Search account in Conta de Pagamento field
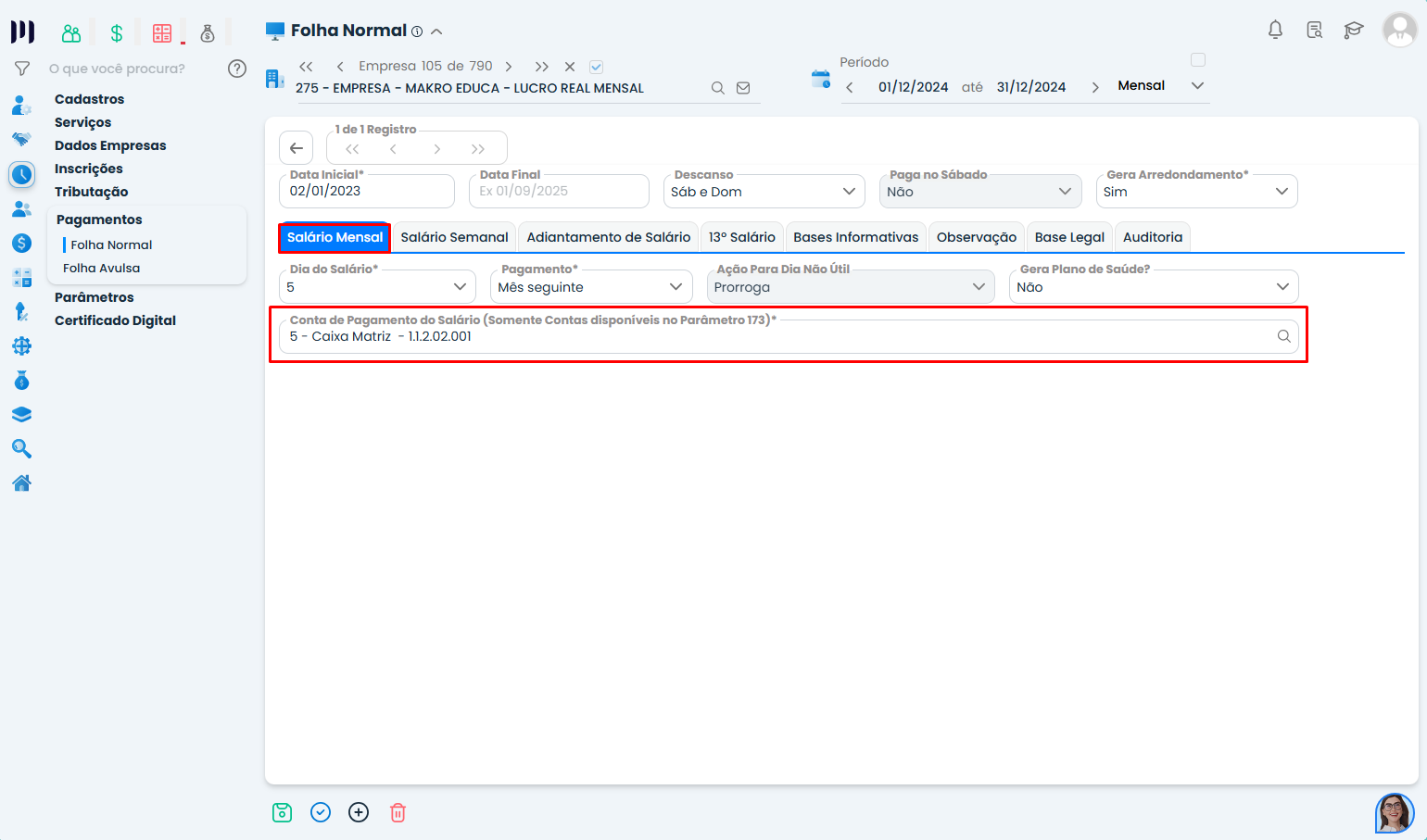 coord(1283,336)
